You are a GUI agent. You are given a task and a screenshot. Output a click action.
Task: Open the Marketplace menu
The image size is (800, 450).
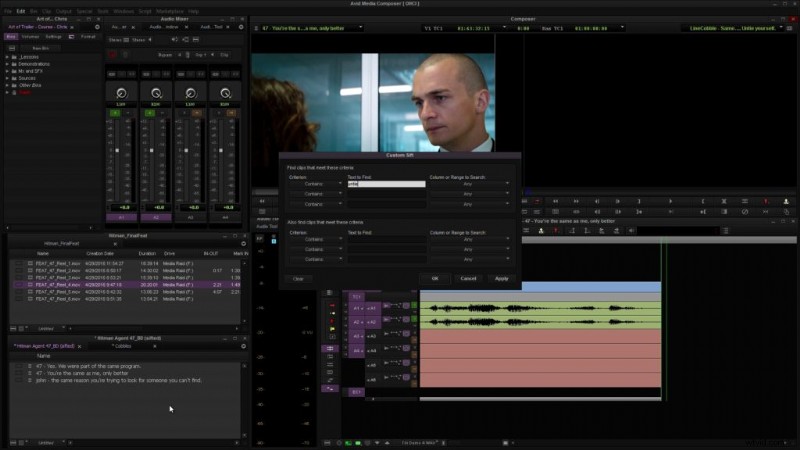click(169, 11)
